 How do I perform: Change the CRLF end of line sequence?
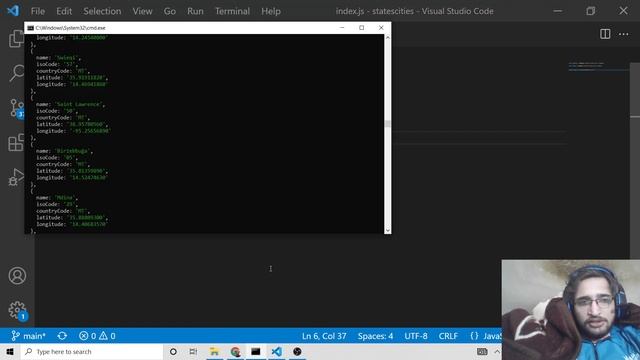[448, 336]
